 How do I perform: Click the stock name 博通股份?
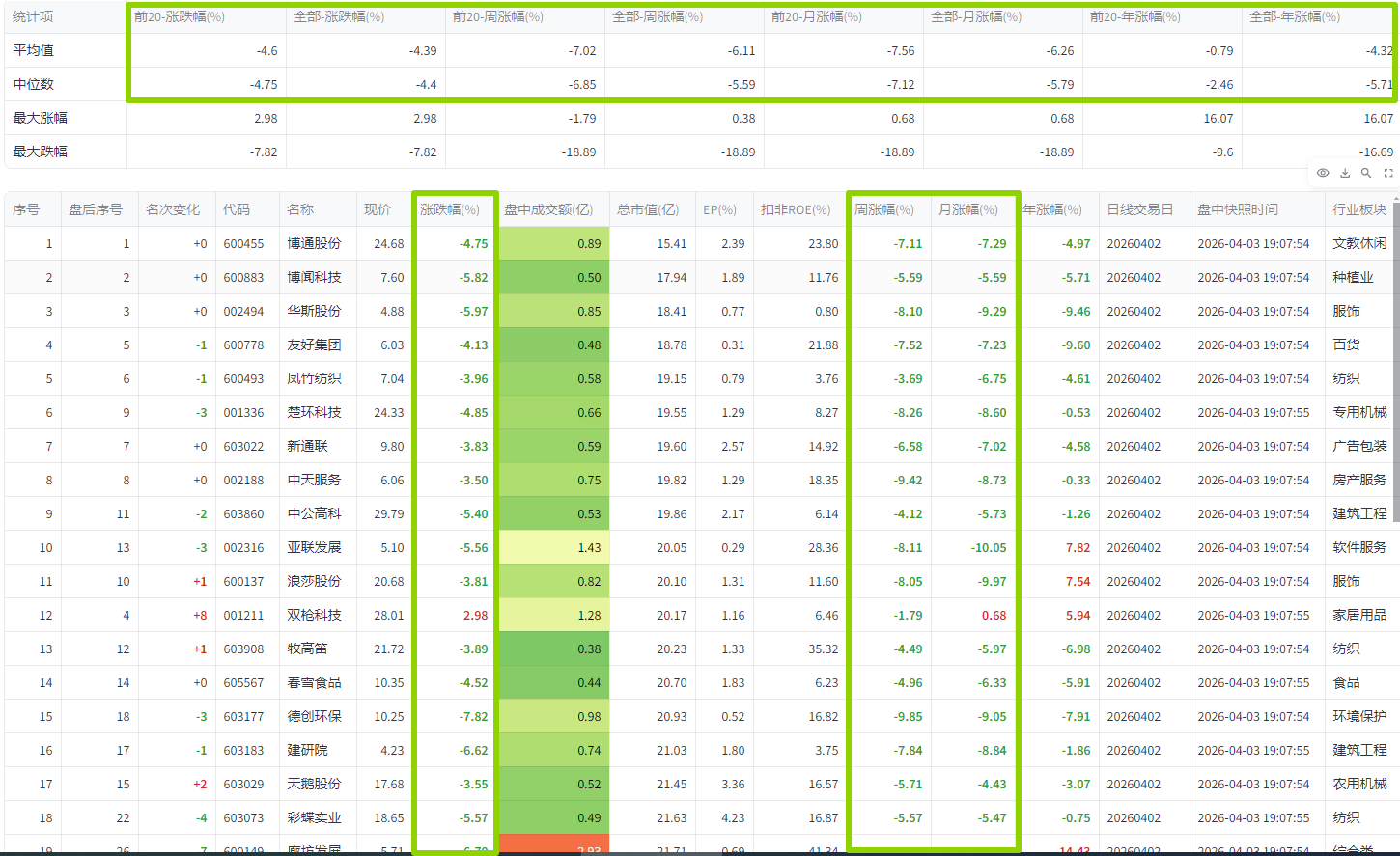(314, 243)
